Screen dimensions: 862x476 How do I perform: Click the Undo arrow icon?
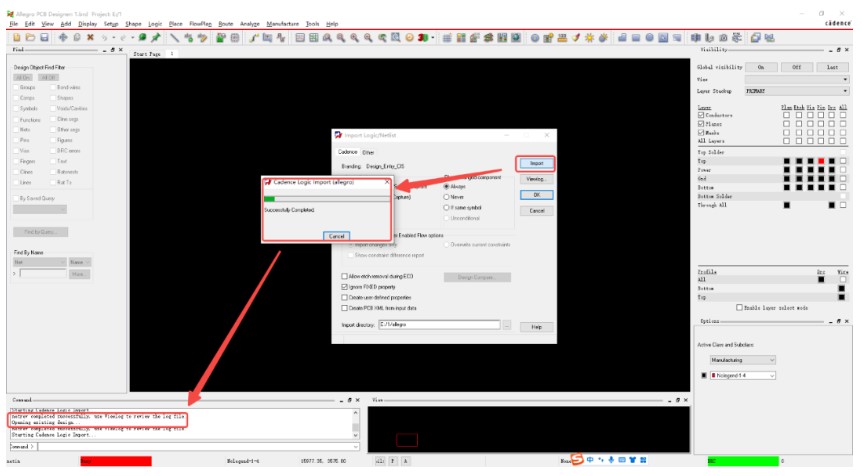[104, 37]
